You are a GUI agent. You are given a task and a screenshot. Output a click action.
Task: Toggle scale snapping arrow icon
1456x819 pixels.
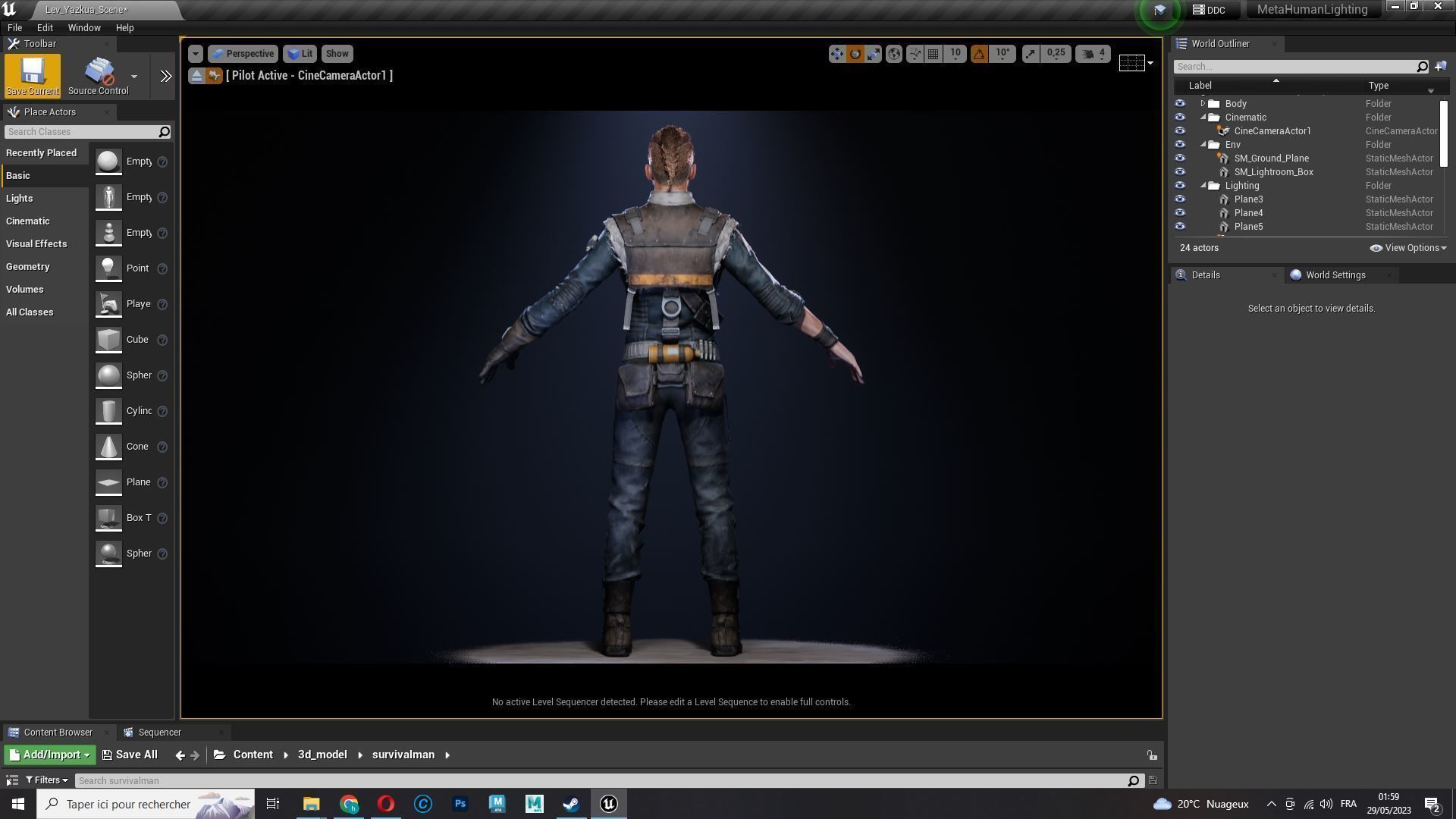coord(1030,54)
